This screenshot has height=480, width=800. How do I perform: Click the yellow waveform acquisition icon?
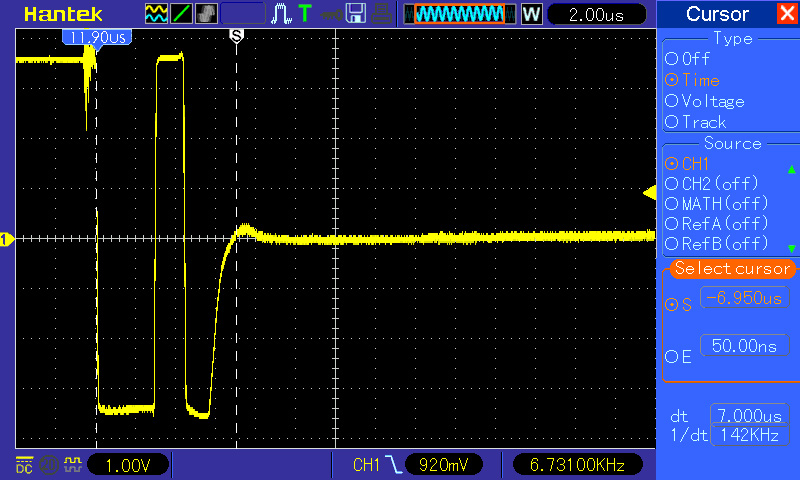pos(157,14)
